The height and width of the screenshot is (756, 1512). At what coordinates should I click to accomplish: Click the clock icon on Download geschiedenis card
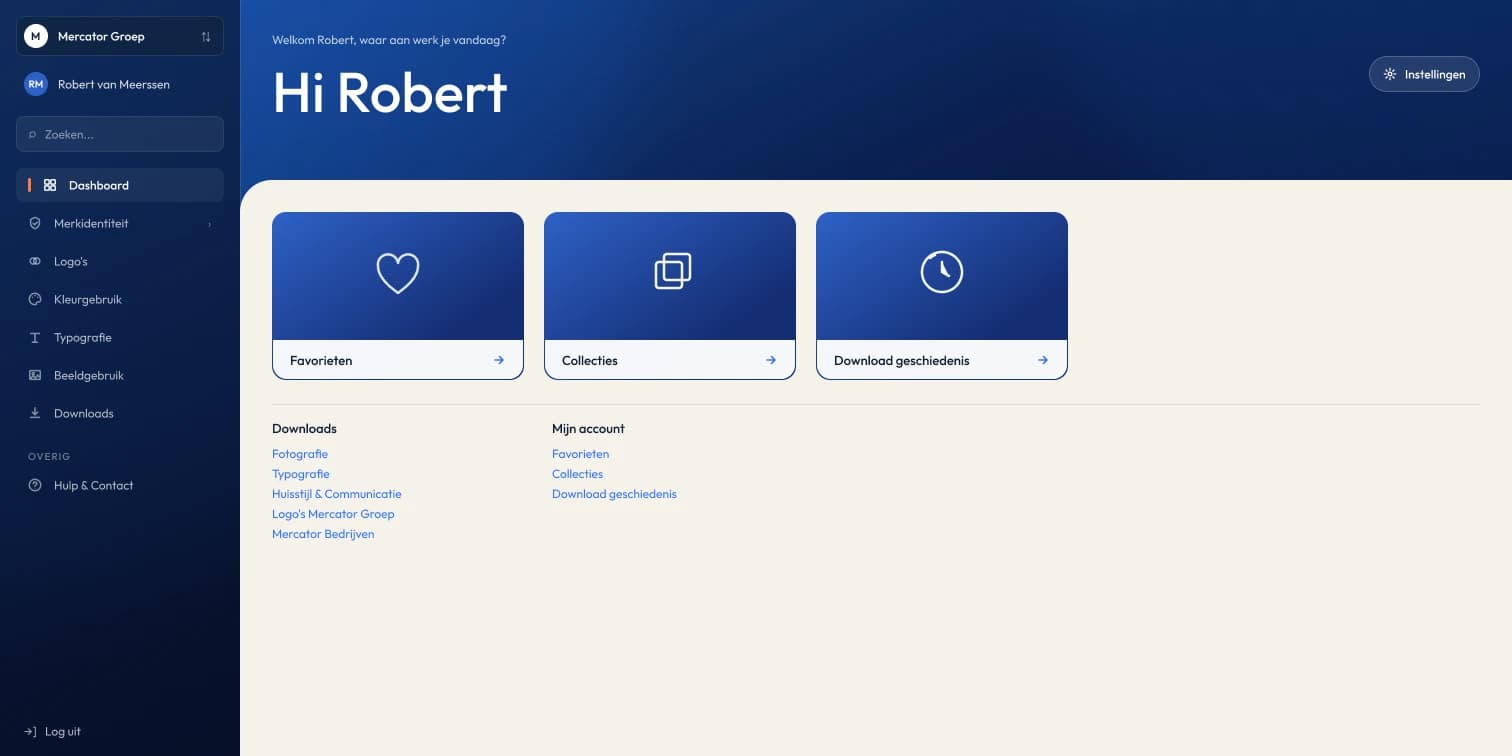942,271
